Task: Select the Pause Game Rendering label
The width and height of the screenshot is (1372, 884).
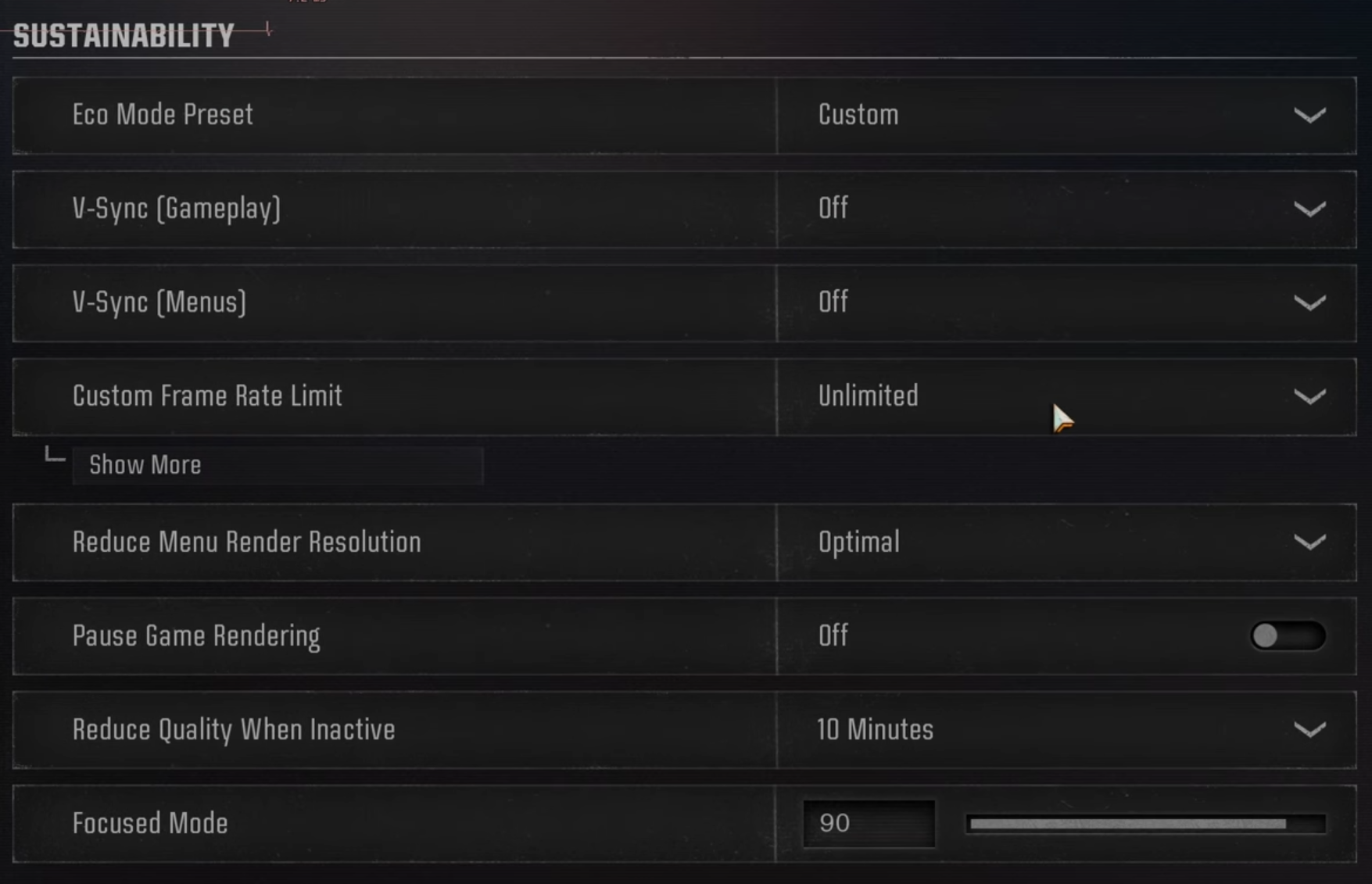Action: point(196,636)
